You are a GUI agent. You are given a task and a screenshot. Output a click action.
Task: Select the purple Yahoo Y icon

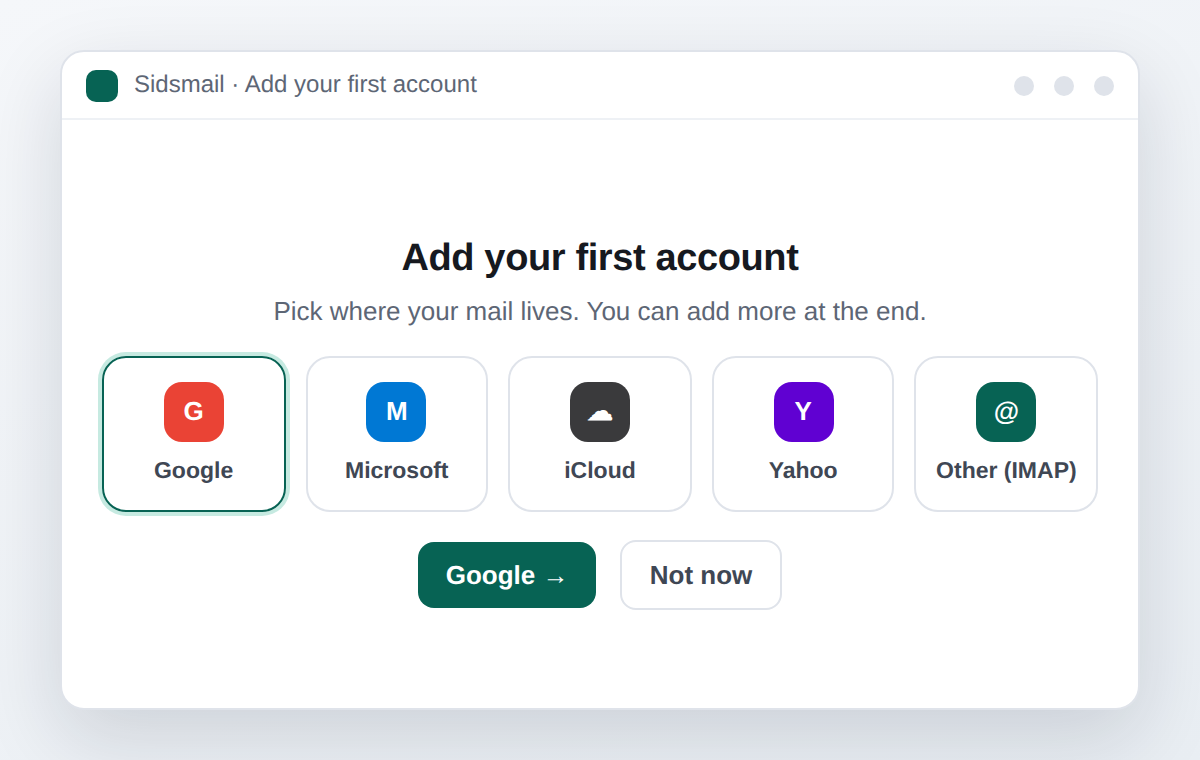click(804, 412)
